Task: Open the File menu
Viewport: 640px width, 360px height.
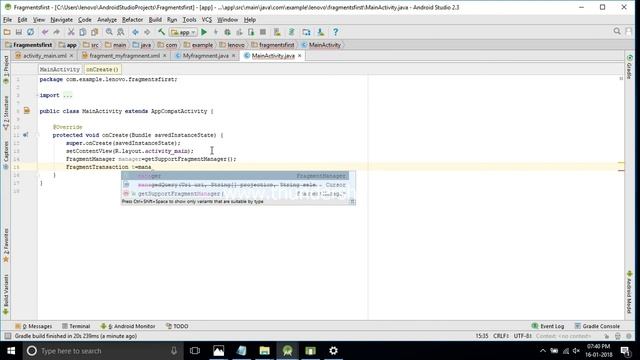Action: coord(7,20)
